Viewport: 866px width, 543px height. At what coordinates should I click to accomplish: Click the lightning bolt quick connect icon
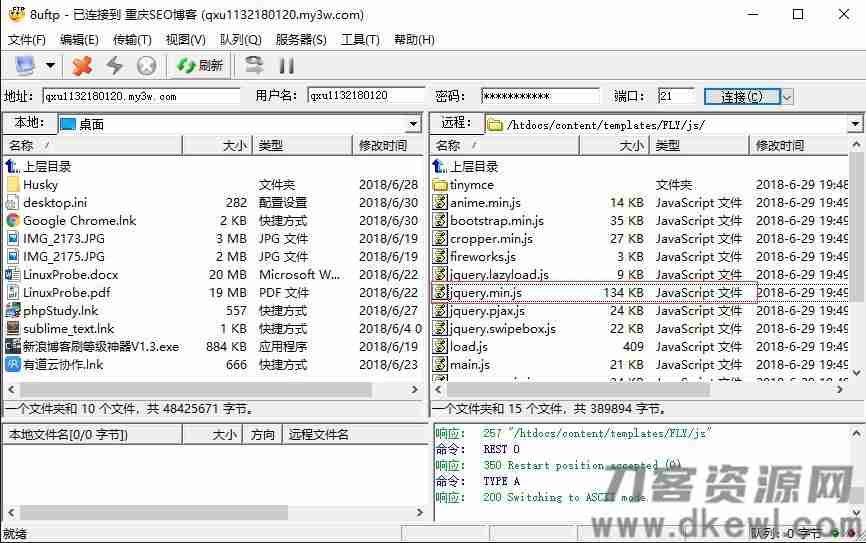click(x=114, y=66)
